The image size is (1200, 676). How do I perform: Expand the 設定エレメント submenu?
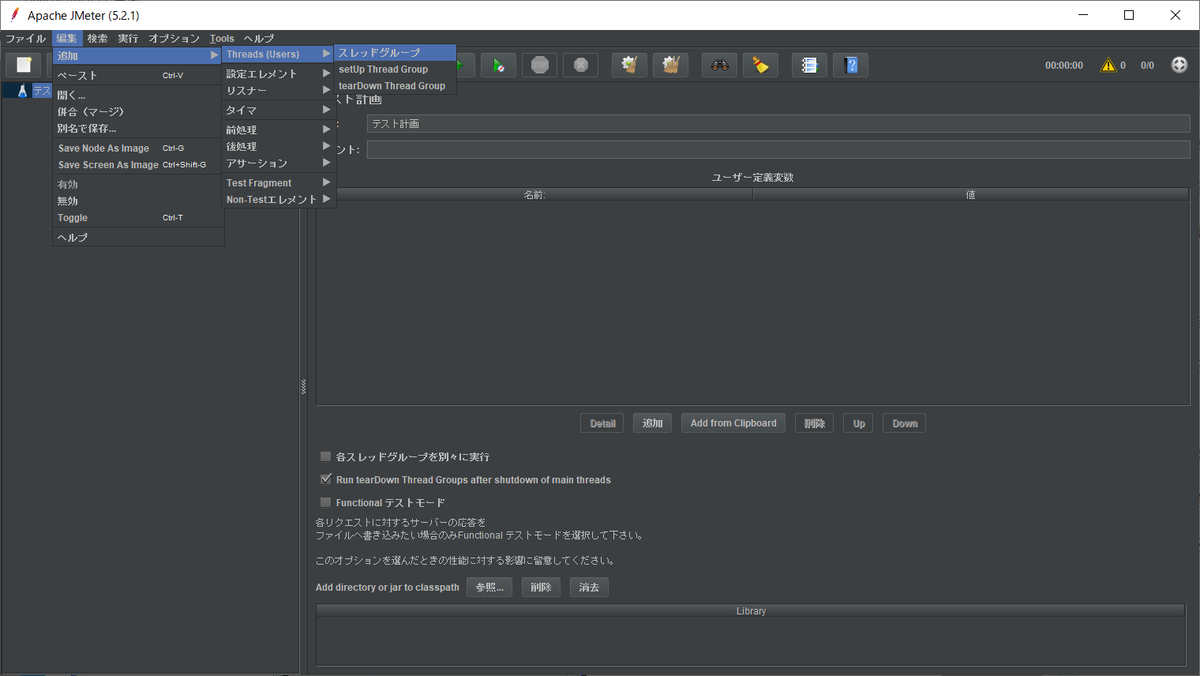tap(278, 74)
